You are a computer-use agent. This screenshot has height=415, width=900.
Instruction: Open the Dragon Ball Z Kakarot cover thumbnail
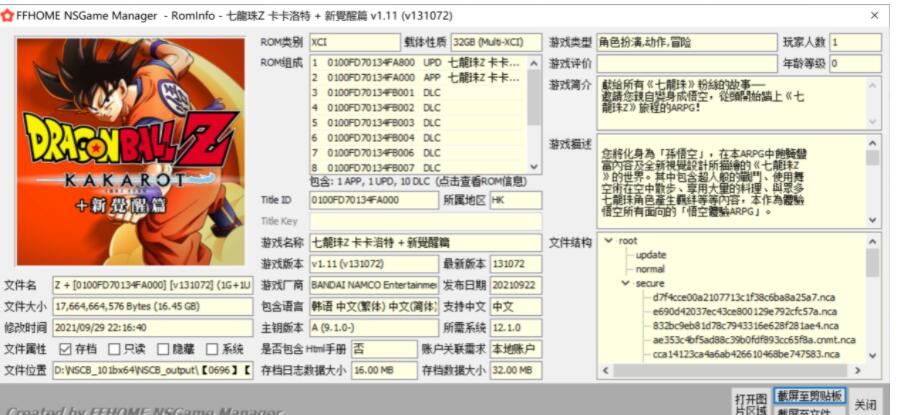pos(131,152)
